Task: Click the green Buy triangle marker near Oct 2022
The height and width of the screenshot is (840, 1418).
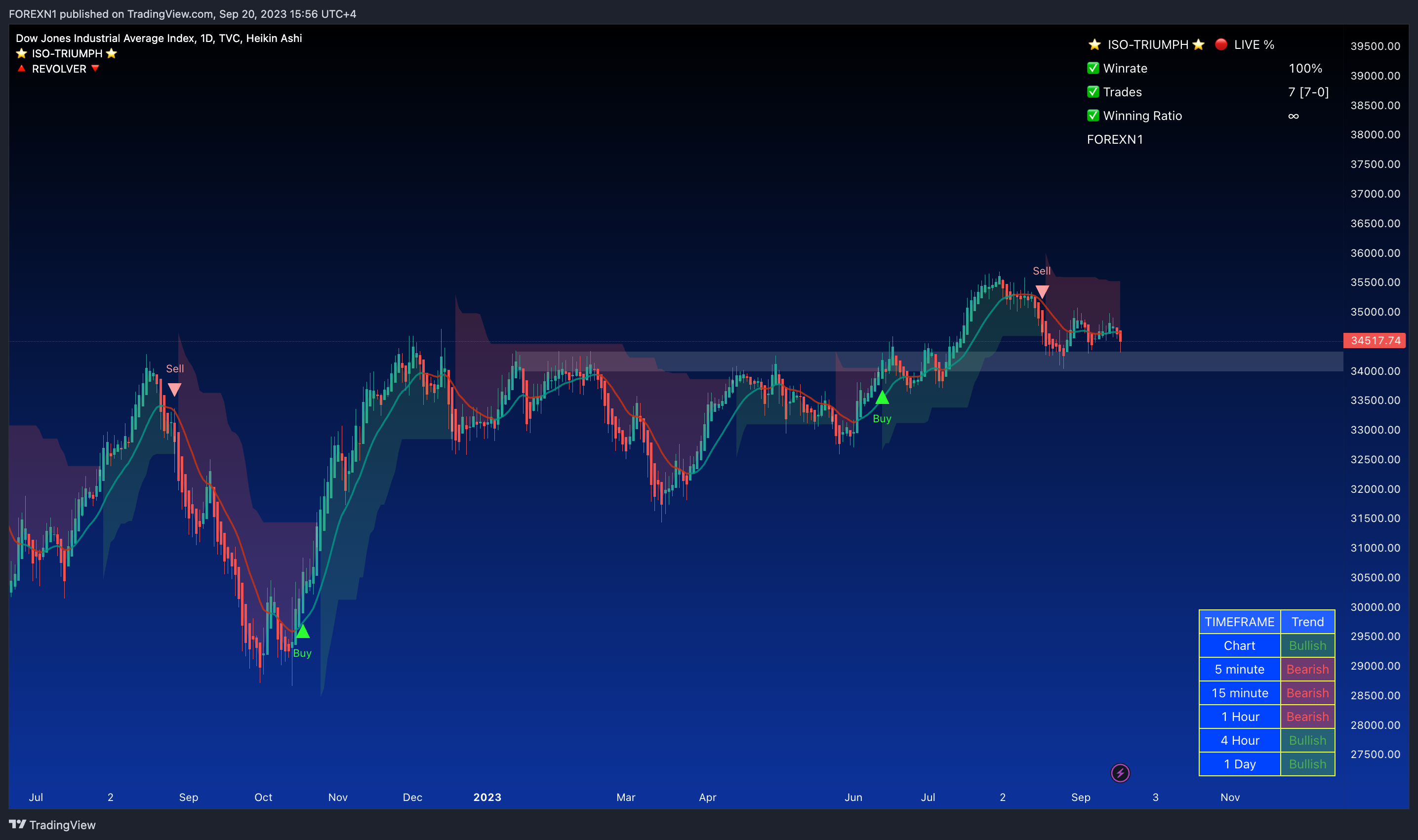Action: (302, 631)
